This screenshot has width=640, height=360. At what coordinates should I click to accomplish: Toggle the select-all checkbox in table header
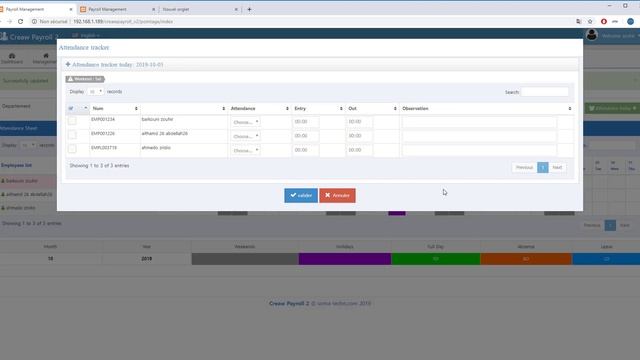71,108
